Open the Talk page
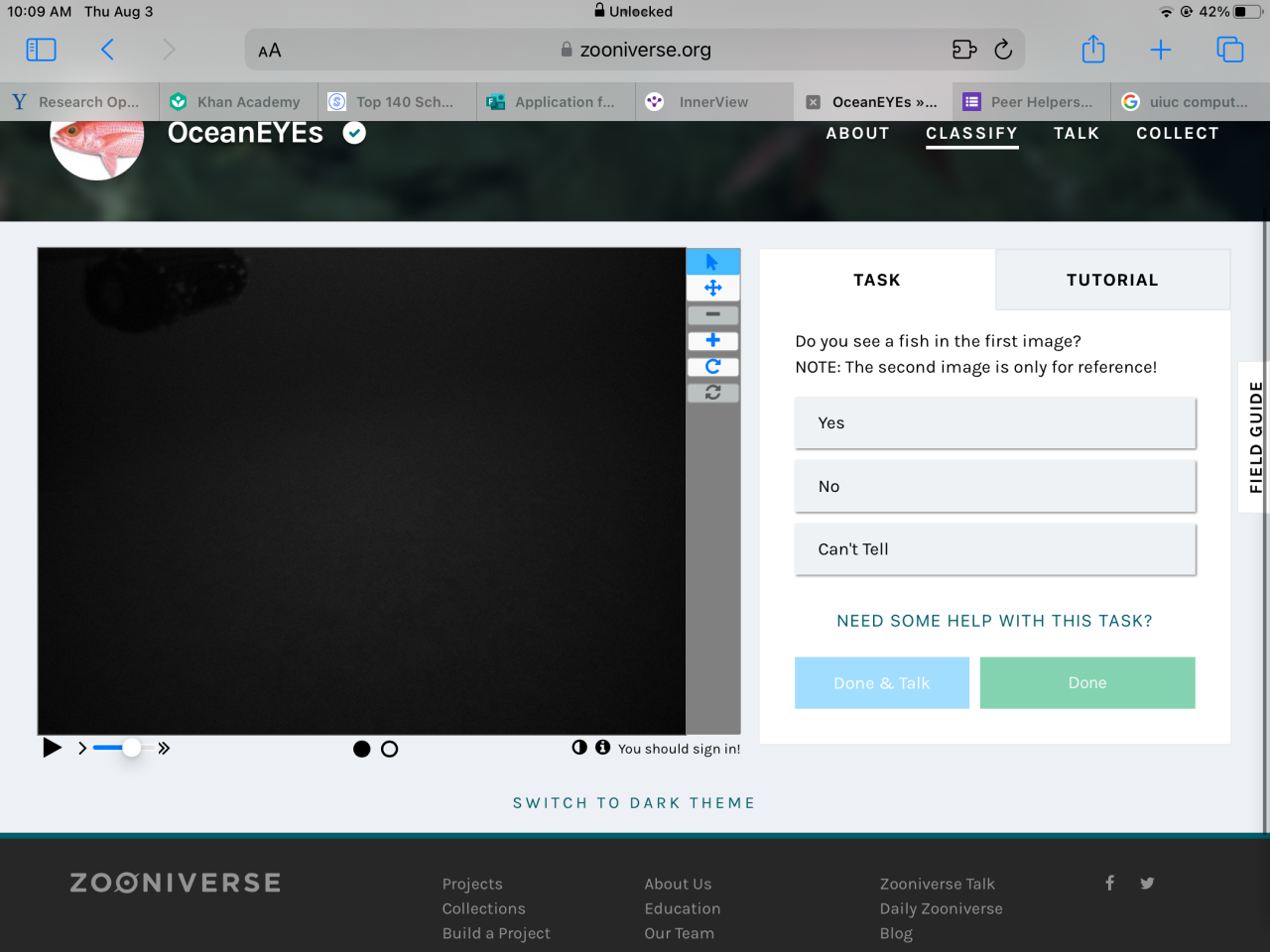Viewport: 1270px width, 952px height. (1077, 133)
